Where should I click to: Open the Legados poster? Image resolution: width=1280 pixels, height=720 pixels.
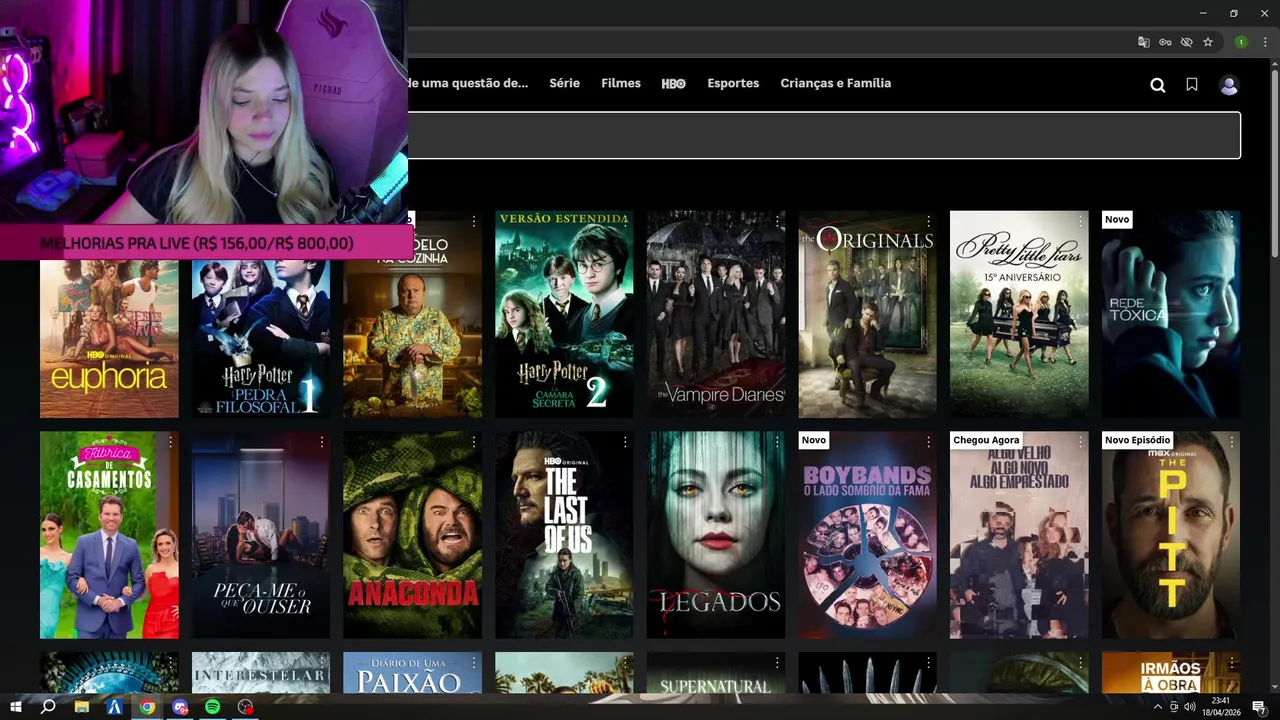tap(716, 535)
